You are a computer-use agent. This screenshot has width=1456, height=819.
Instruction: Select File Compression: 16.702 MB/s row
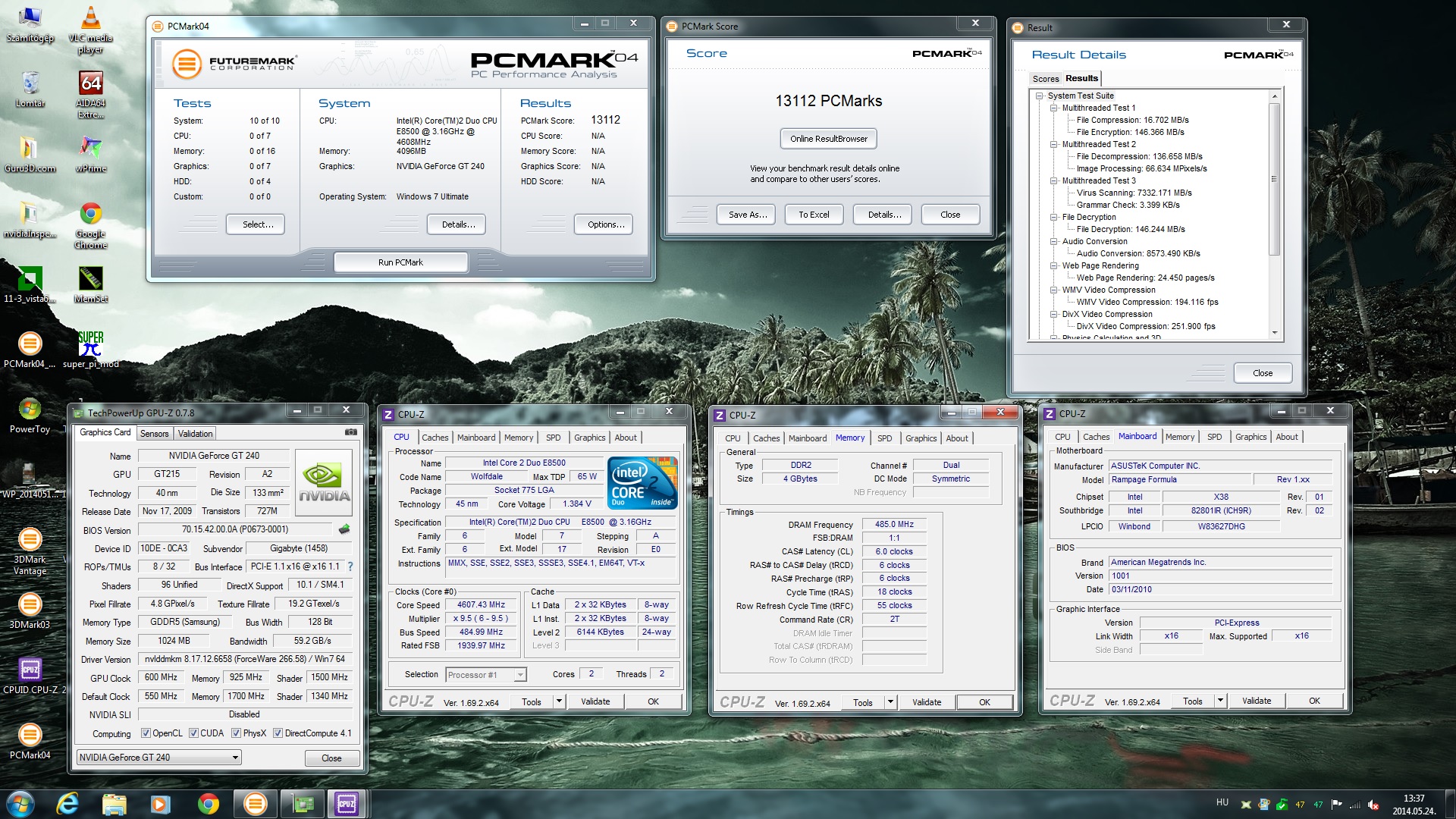click(x=1132, y=120)
